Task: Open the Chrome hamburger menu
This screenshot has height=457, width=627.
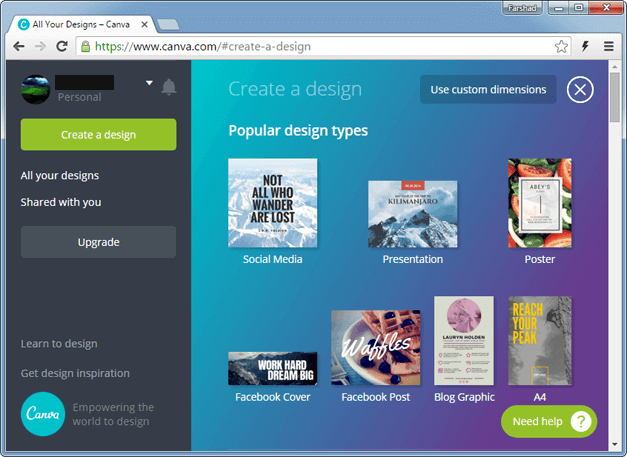Action: coord(608,46)
